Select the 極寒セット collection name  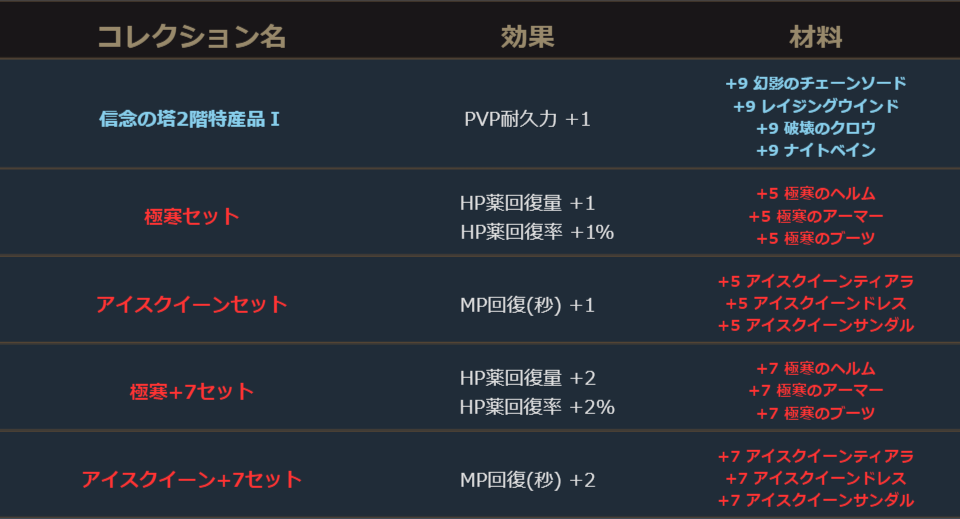click(x=191, y=216)
